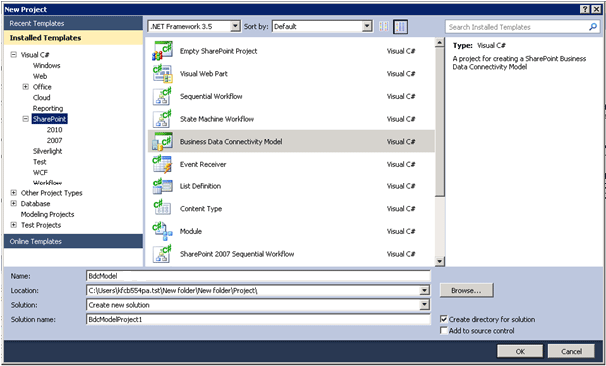Select the Test category under Visual C#
The height and width of the screenshot is (366, 606).
(x=39, y=162)
